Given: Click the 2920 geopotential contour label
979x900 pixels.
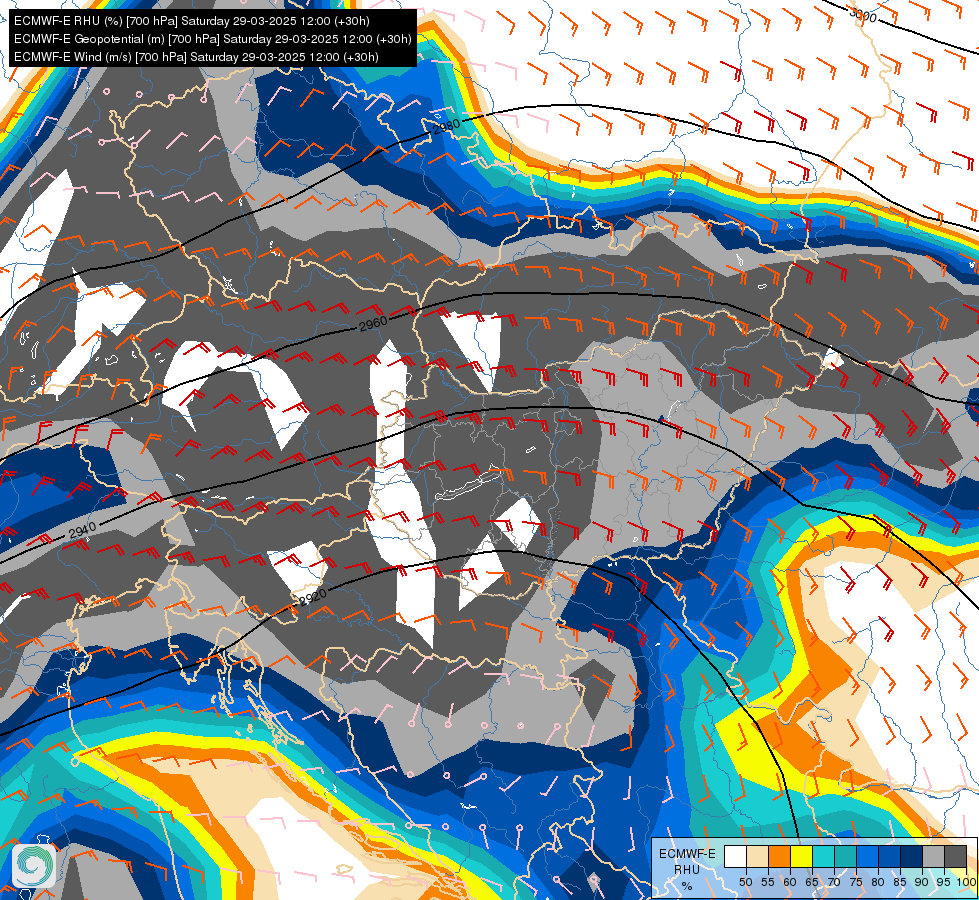Looking at the screenshot, I should [313, 598].
